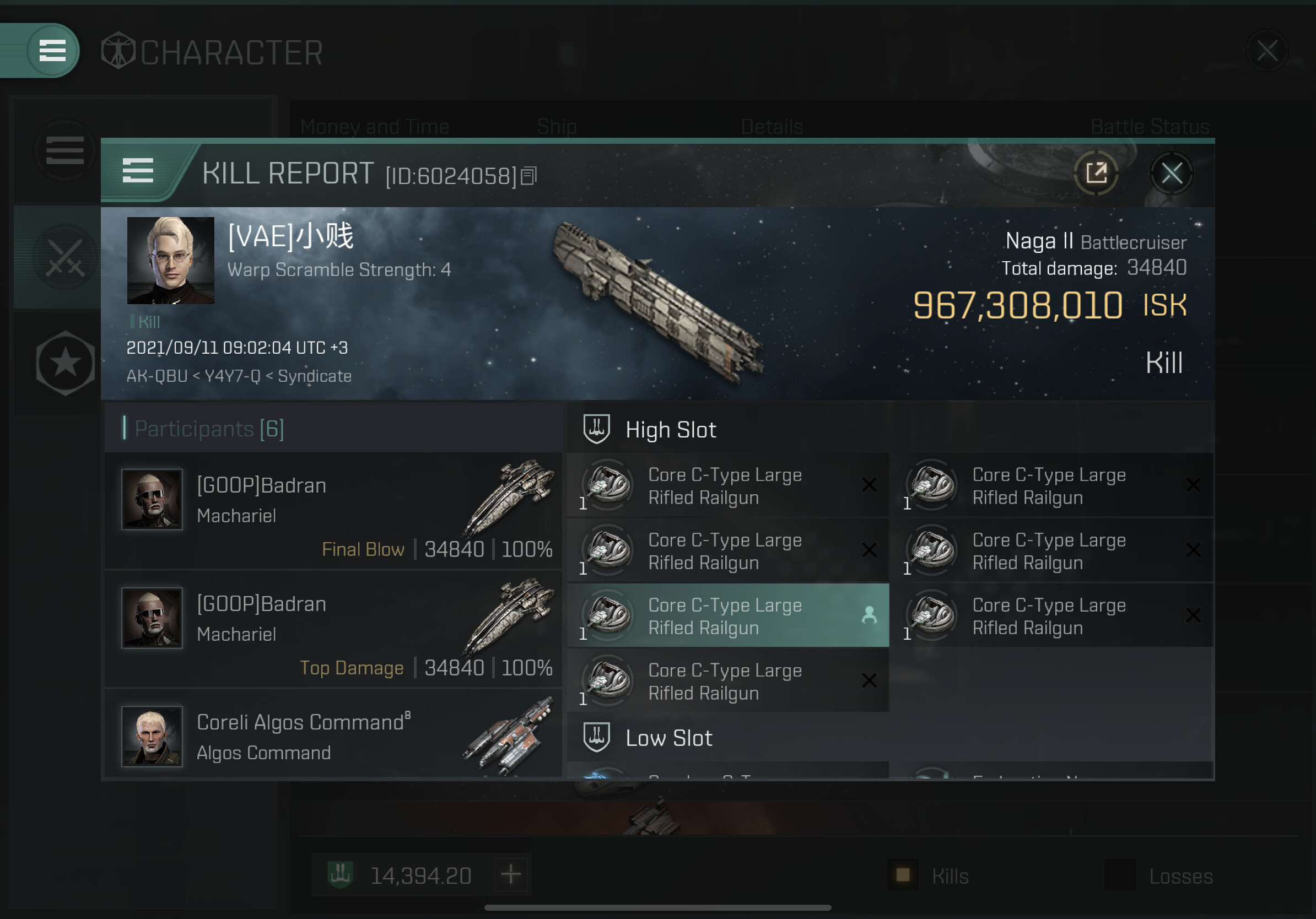Viewport: 1316px width, 919px height.
Task: Toggle the Losses filter checkbox
Action: tap(1120, 875)
